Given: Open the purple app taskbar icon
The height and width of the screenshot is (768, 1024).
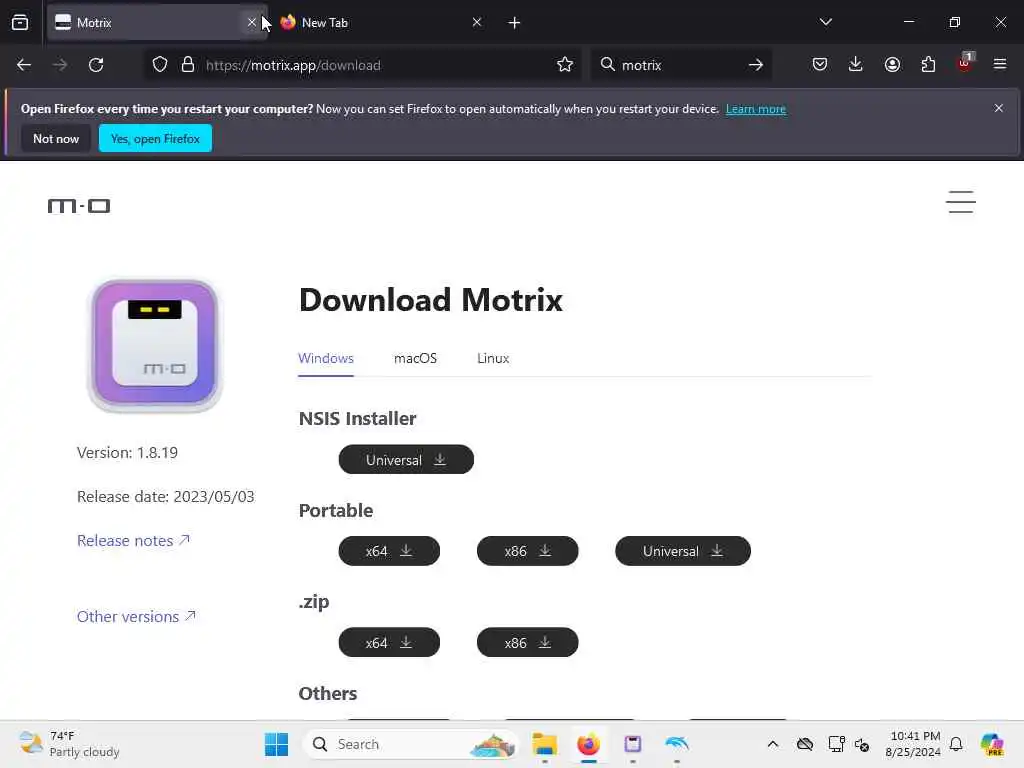Looking at the screenshot, I should [633, 744].
